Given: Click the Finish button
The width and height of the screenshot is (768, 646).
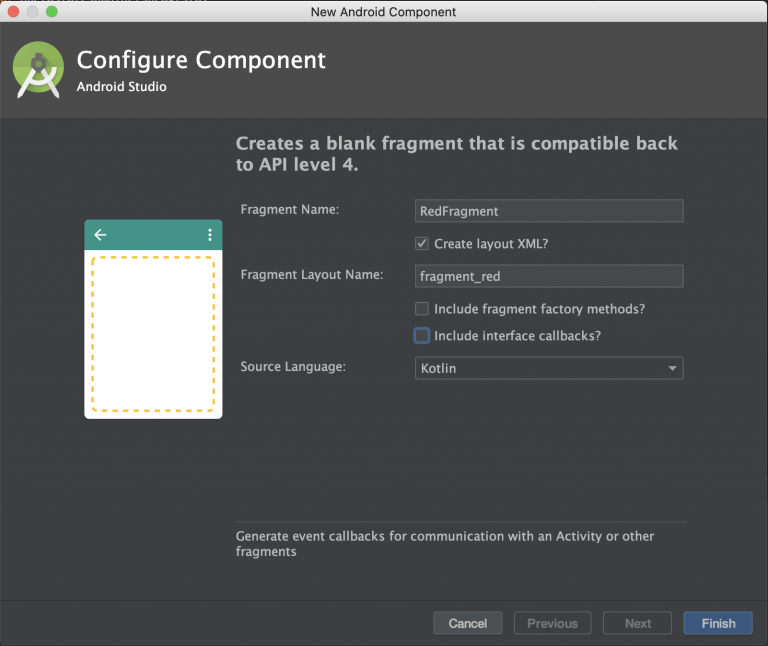Looking at the screenshot, I should (718, 623).
